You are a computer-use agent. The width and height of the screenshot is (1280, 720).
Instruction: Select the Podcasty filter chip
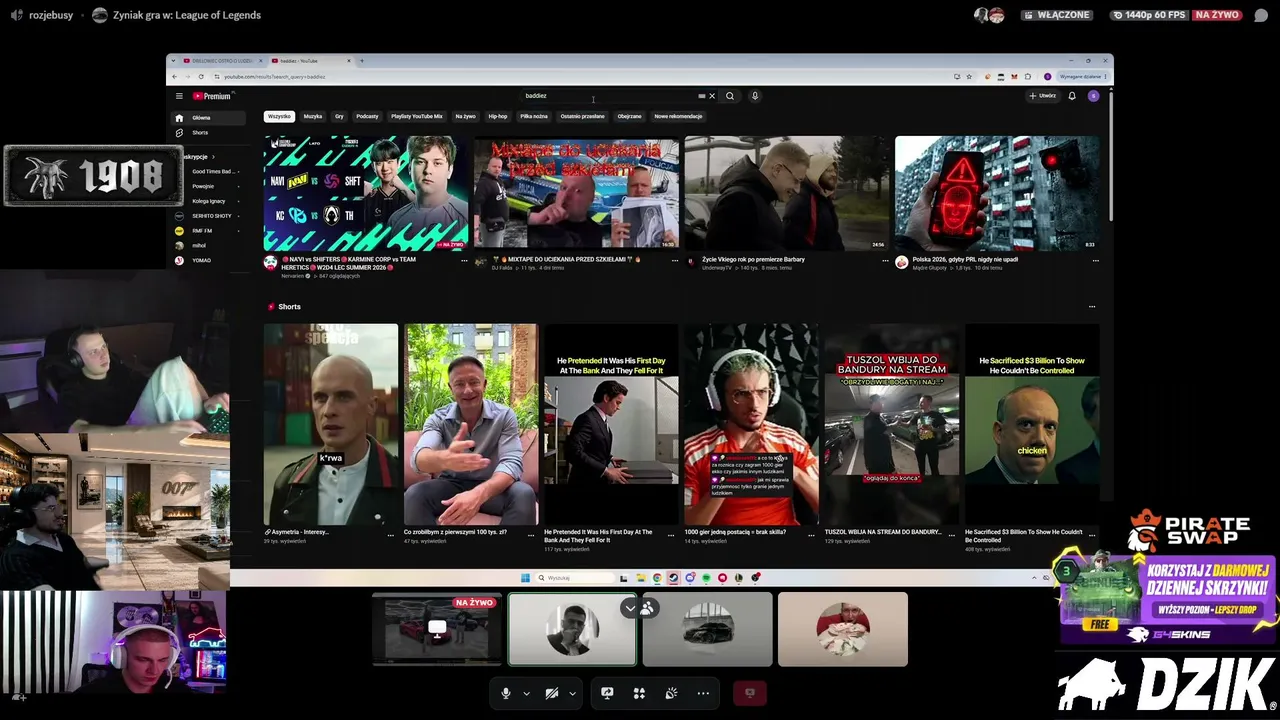coord(367,116)
